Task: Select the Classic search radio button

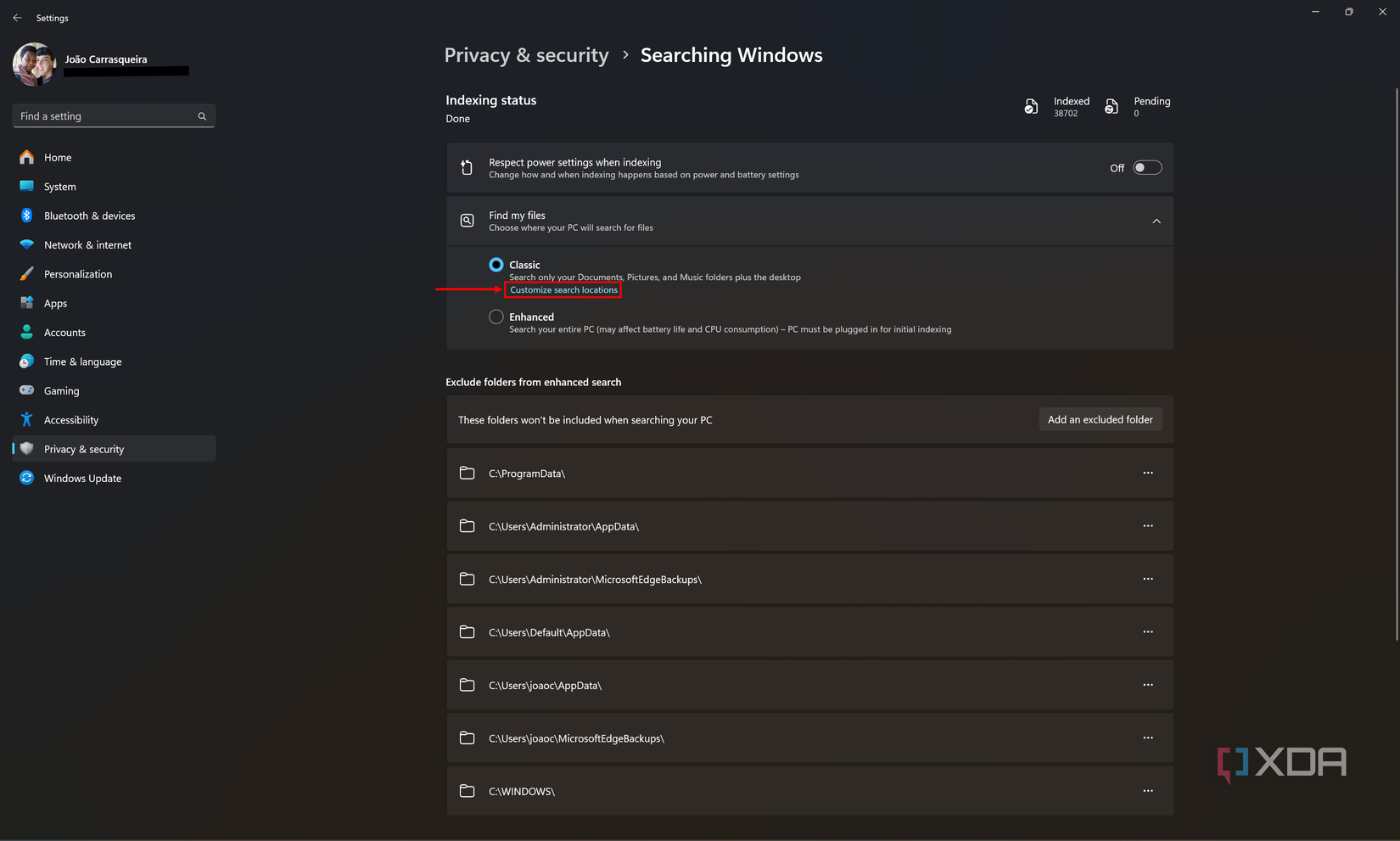Action: point(496,265)
